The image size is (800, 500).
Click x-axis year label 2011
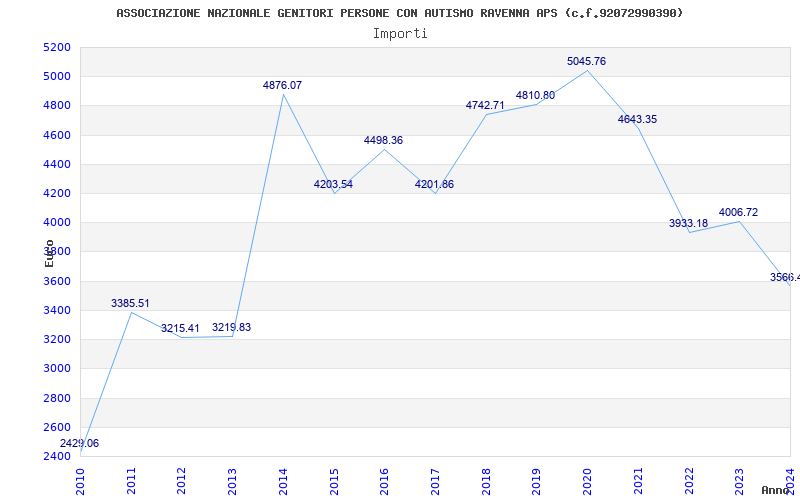(132, 482)
